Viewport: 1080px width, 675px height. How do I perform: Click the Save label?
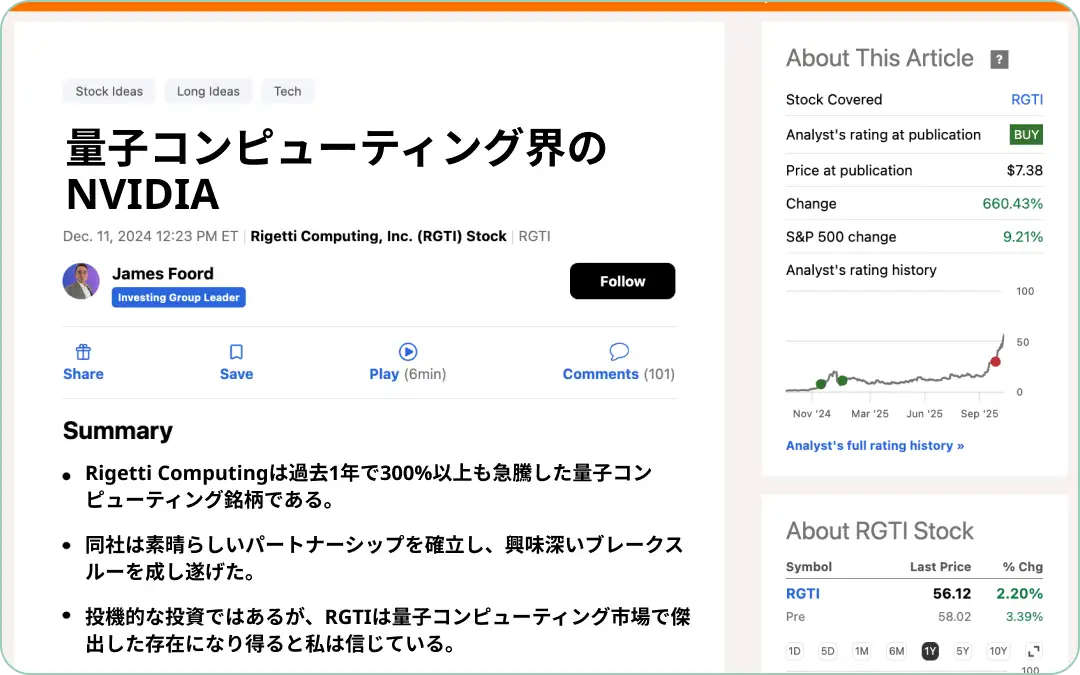point(236,374)
